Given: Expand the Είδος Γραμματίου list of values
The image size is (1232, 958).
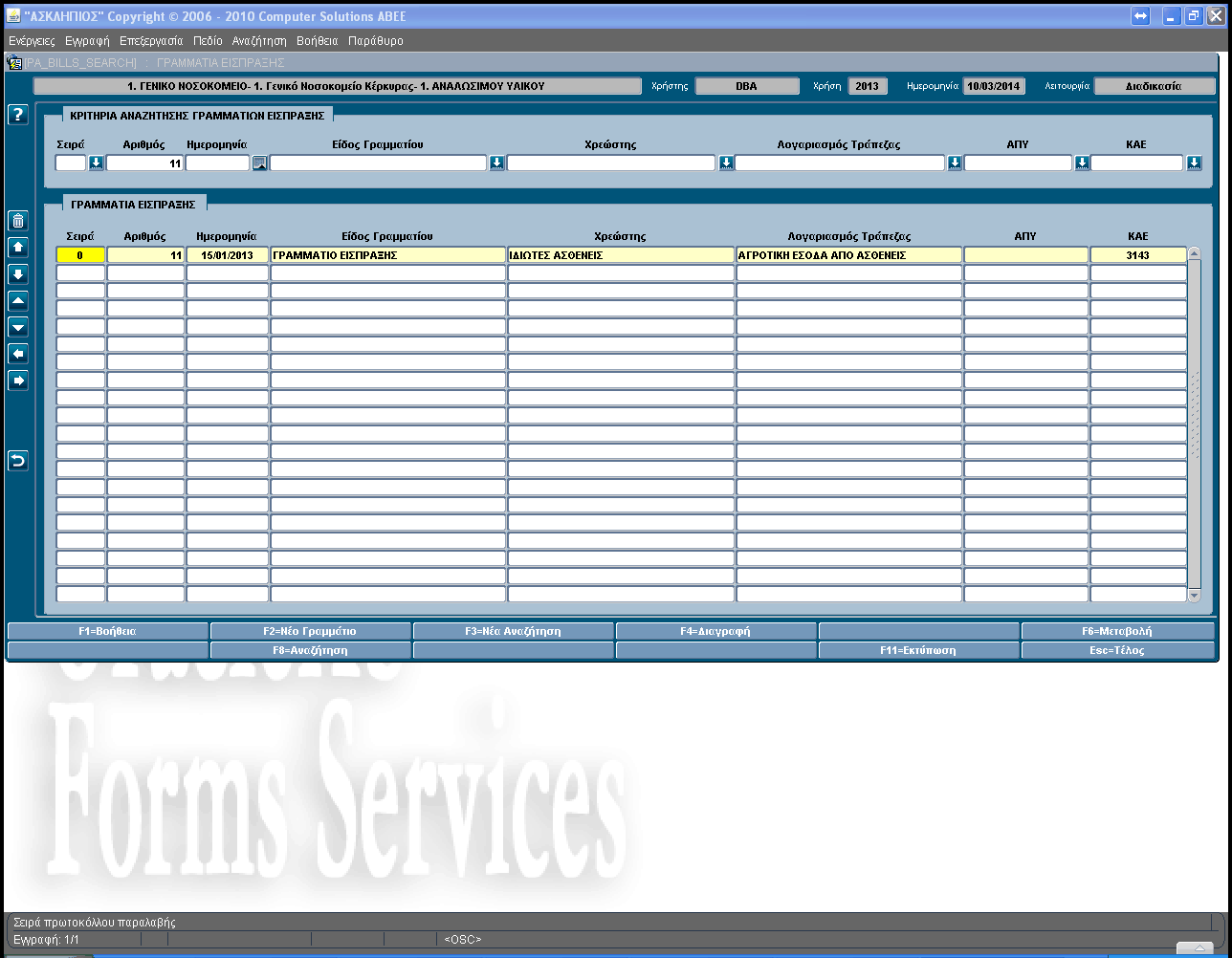Looking at the screenshot, I should pos(496,163).
